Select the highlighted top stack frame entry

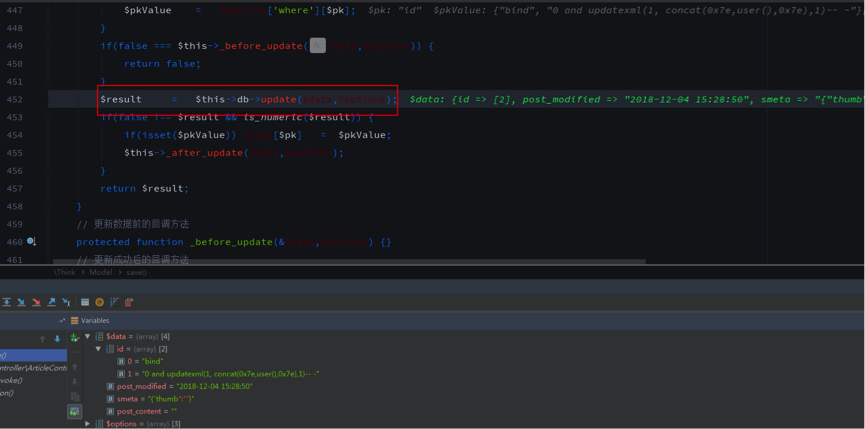(x=32, y=355)
